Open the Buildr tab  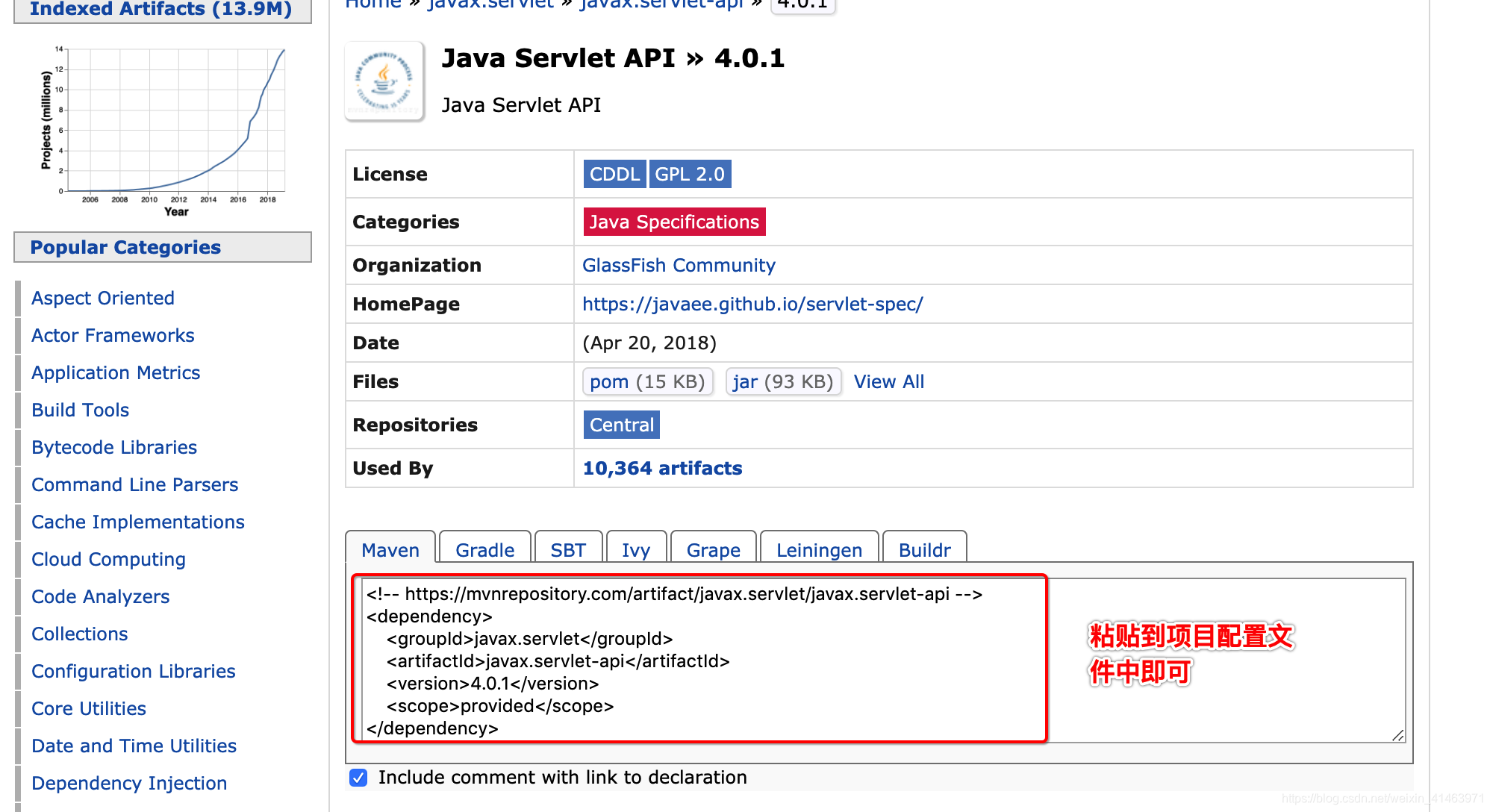[x=925, y=550]
